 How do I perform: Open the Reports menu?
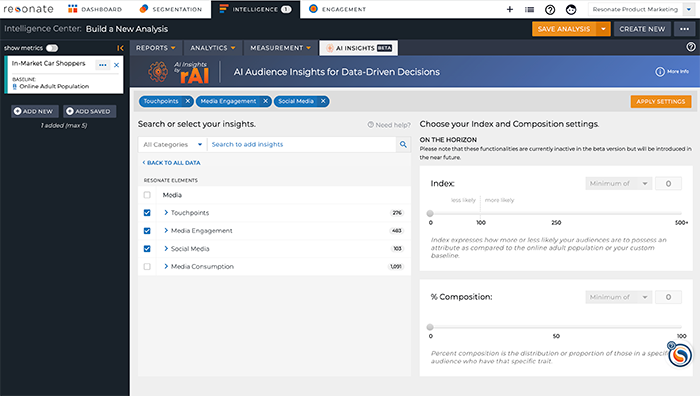(155, 48)
